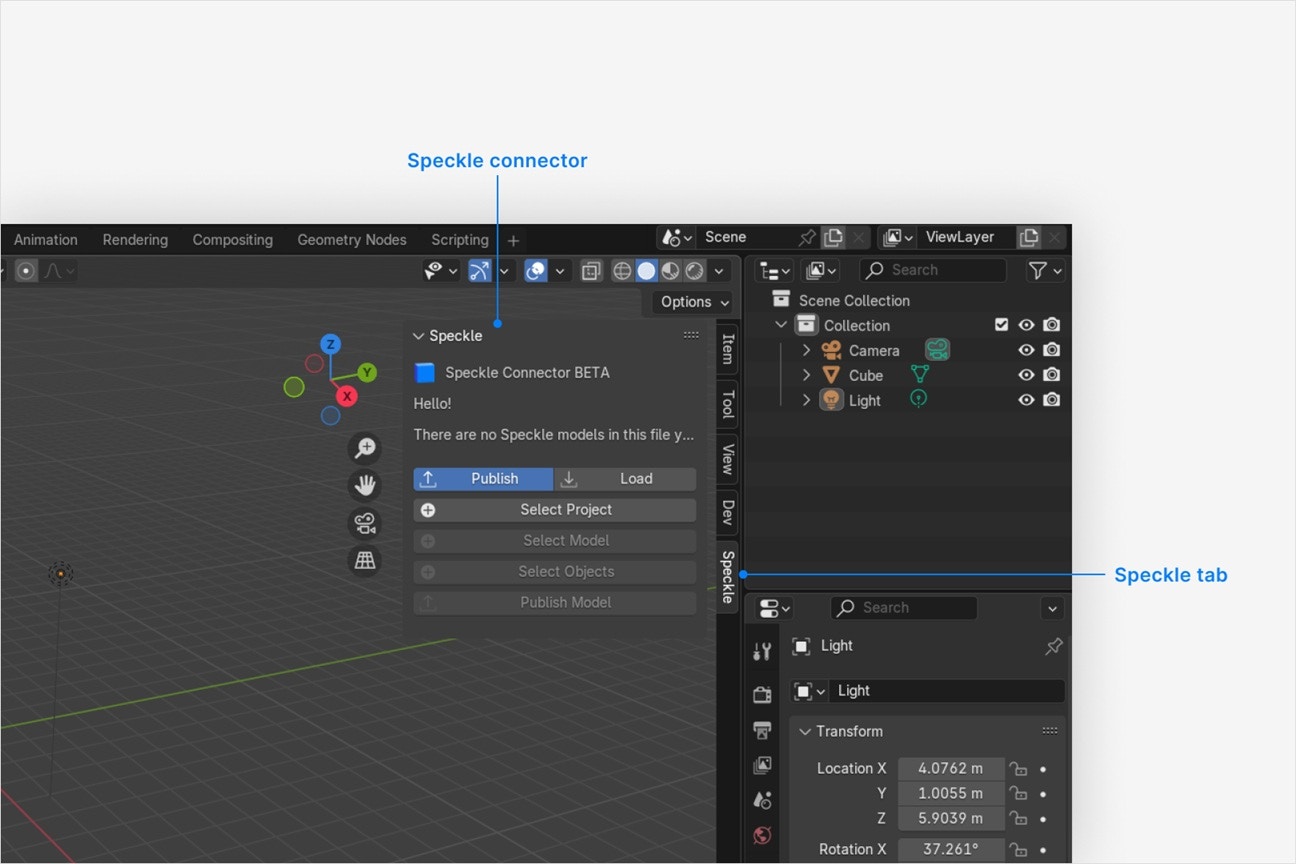Switch to the Geometry Nodes workspace

click(x=352, y=240)
